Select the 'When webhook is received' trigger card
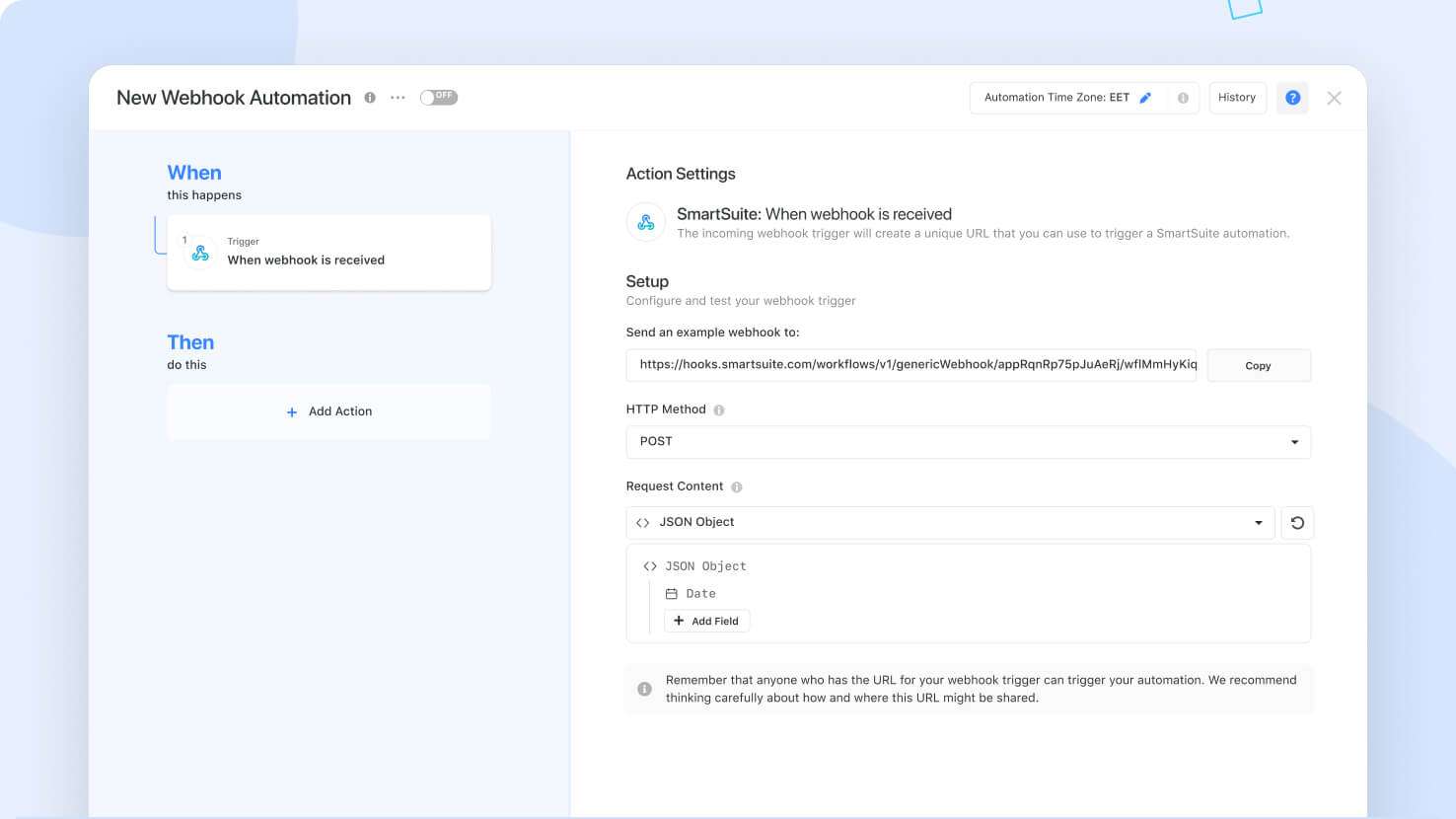This screenshot has height=819, width=1456. coord(328,253)
